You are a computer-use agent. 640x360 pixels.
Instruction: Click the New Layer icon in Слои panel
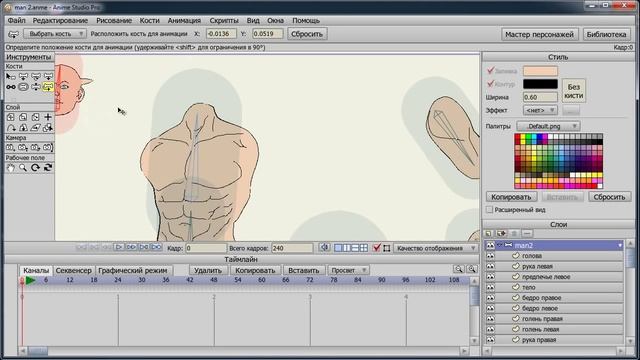point(489,233)
